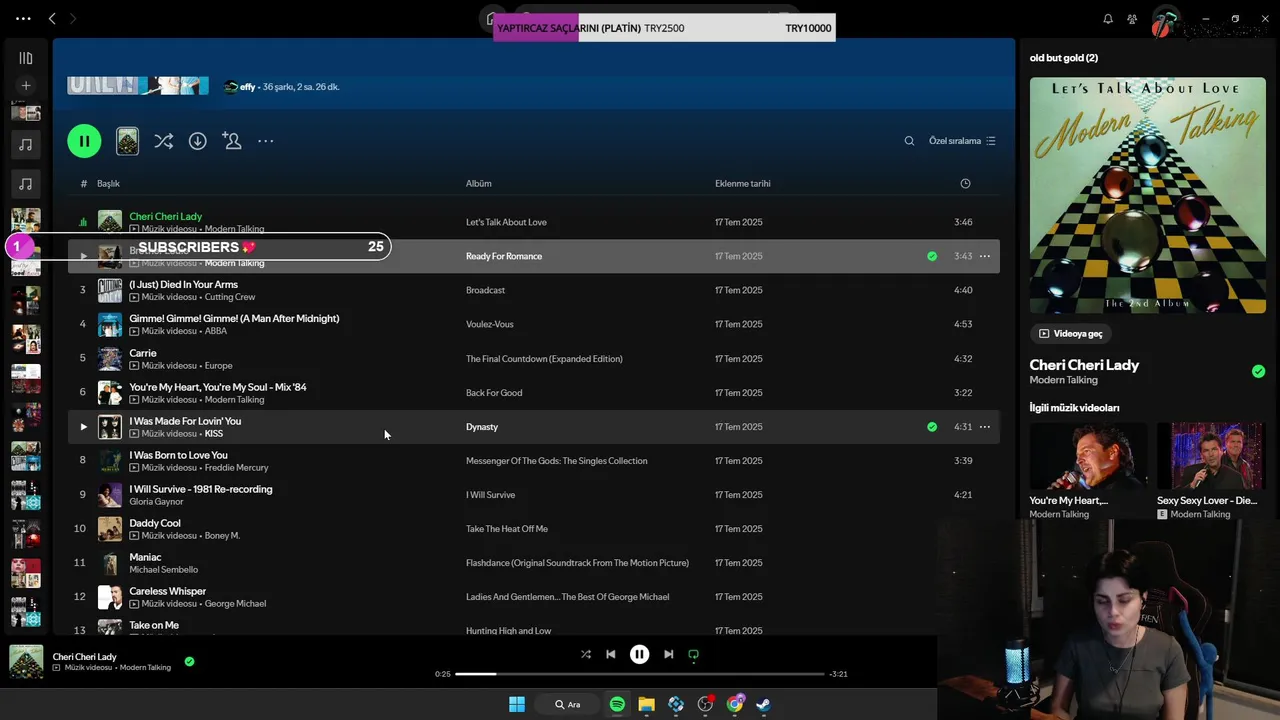Toggle saved checkmark in the bottom player bar

189,661
